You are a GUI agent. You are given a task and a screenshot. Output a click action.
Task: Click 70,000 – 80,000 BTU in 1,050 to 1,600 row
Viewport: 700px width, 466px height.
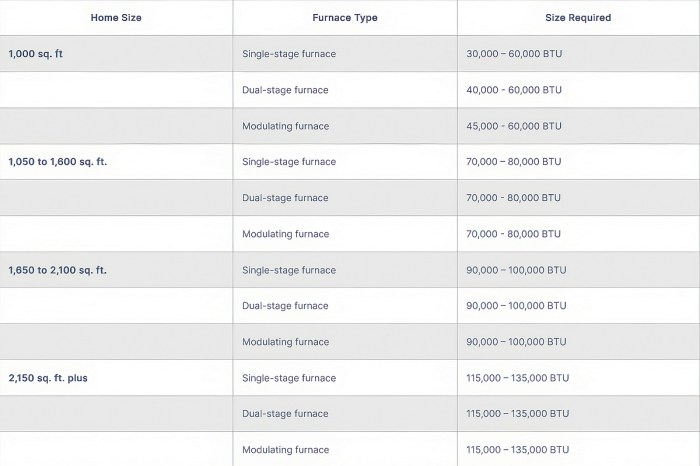tap(514, 162)
